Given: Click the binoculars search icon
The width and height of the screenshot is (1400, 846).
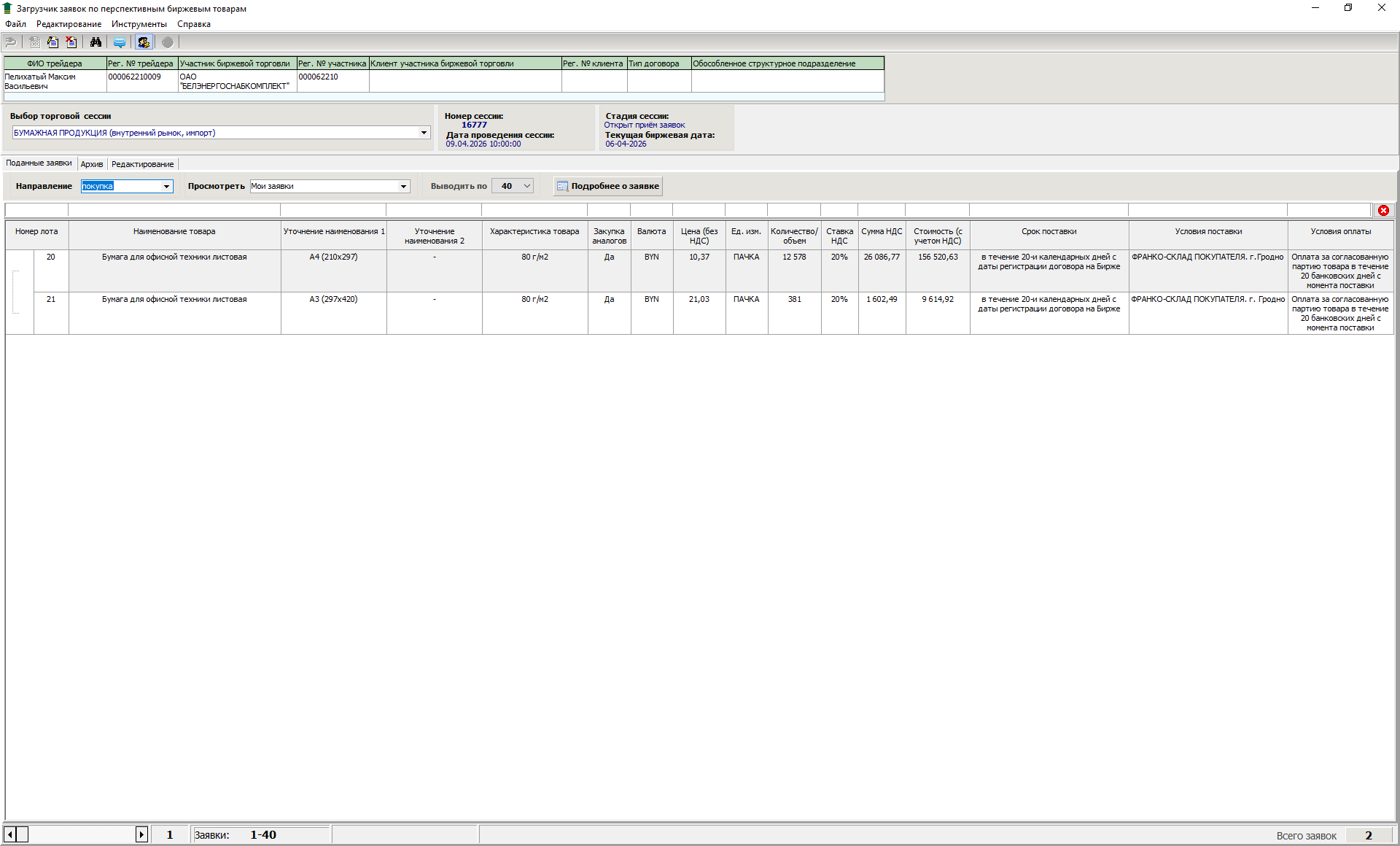Looking at the screenshot, I should (96, 42).
